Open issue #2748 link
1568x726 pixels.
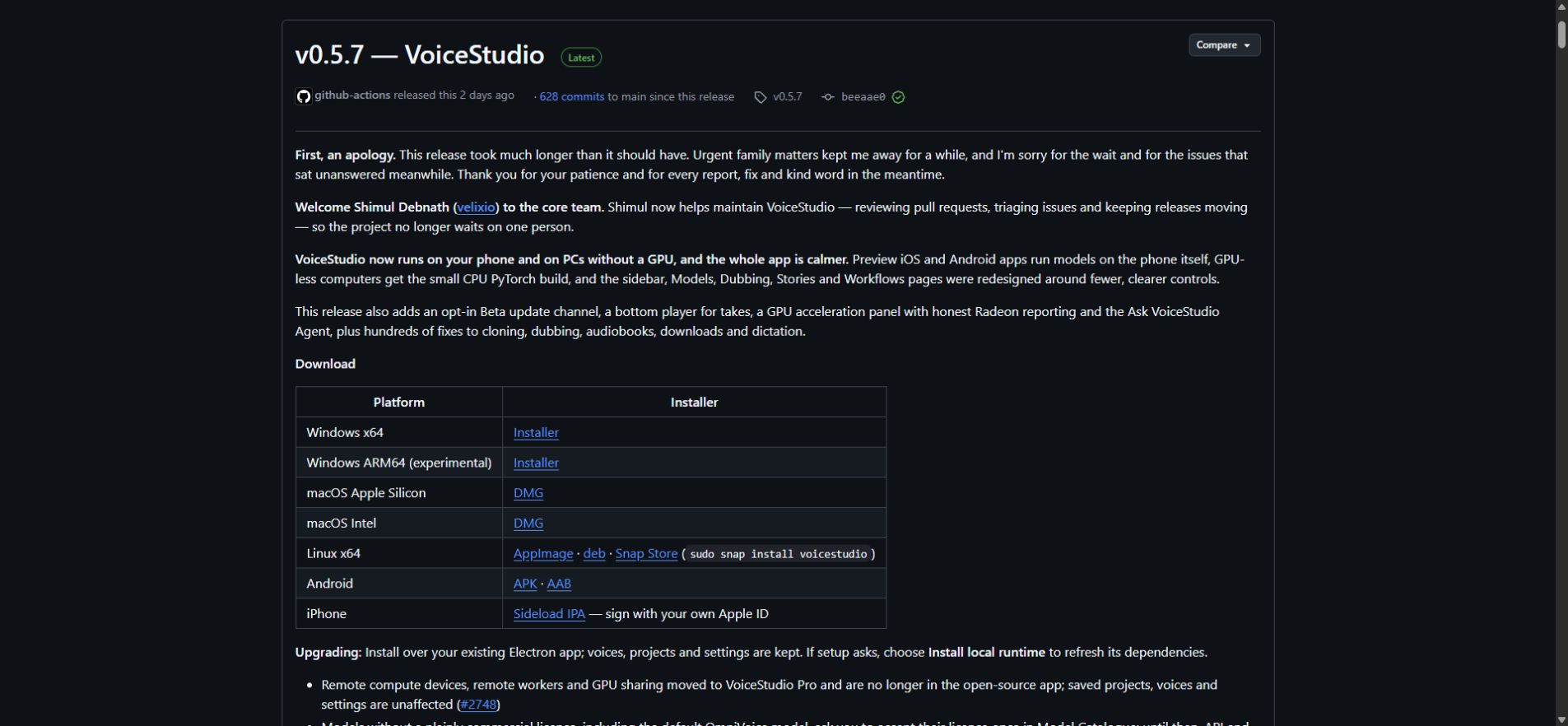(x=478, y=705)
